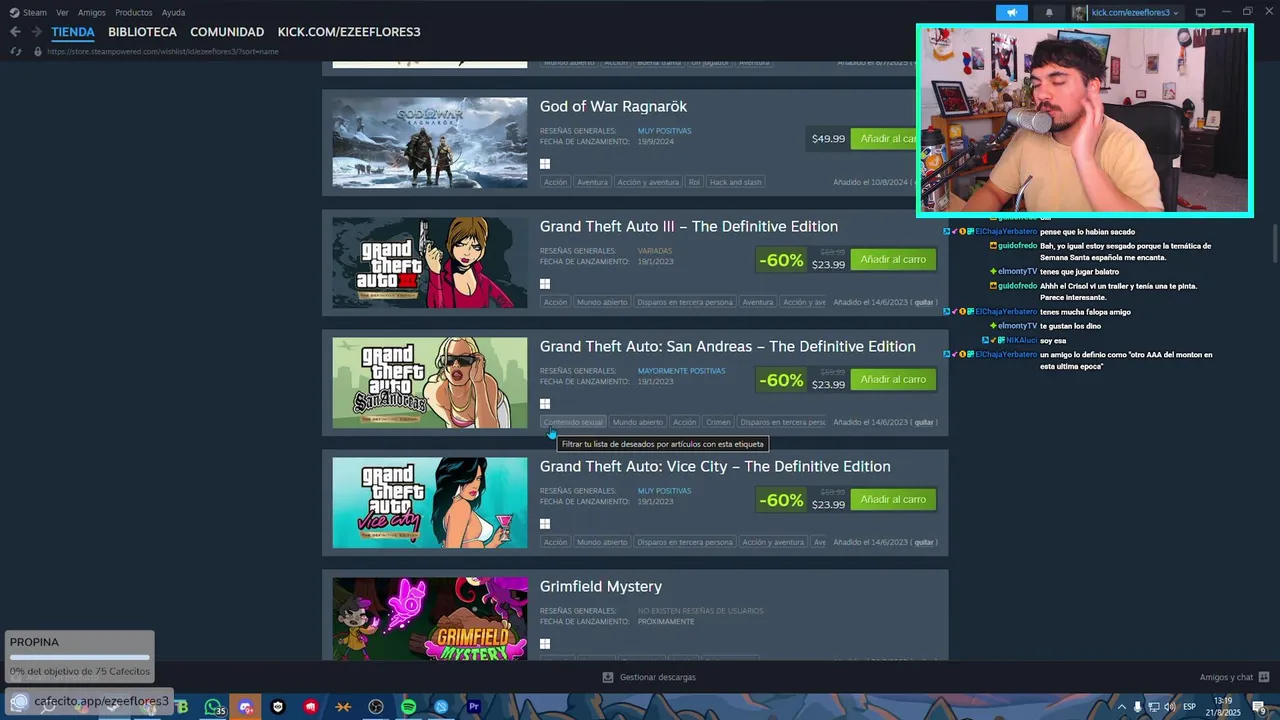
Task: Open the KICK.COM/EZEEFLORES3 profile tab
Action: (x=349, y=32)
